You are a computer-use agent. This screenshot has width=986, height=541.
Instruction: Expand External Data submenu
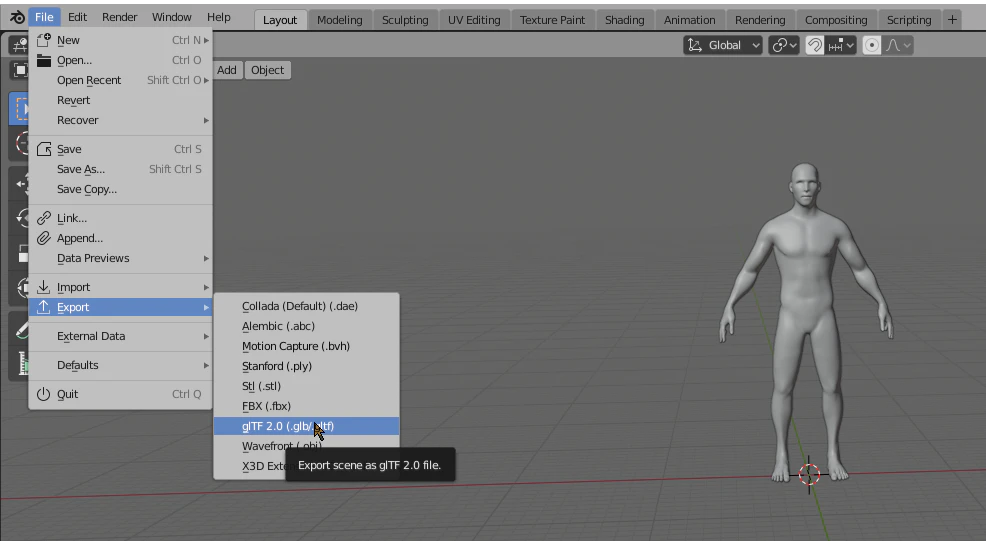[120, 337]
